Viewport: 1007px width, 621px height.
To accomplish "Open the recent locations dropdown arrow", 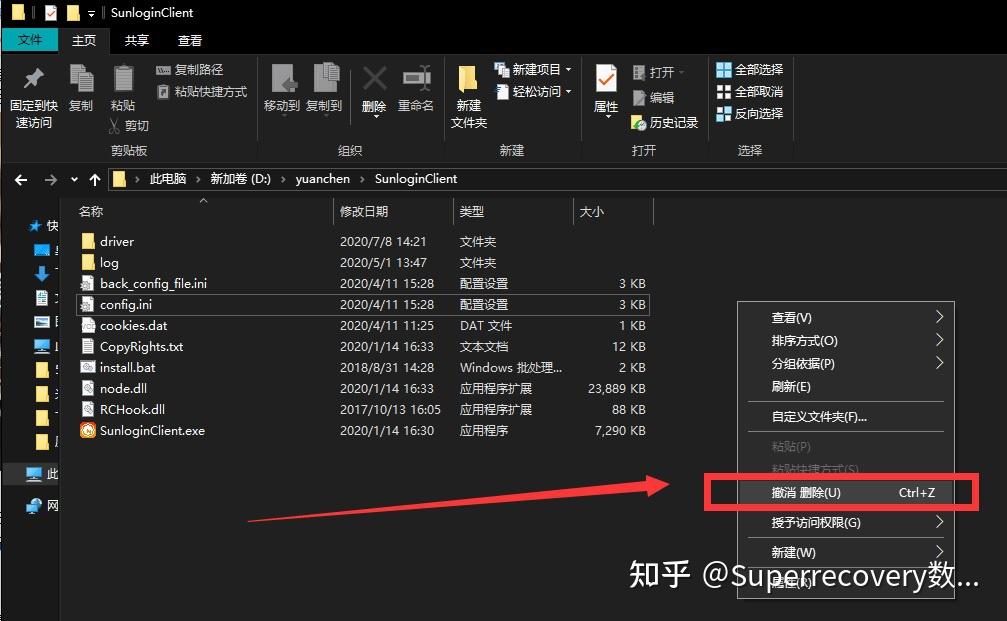I will click(x=74, y=180).
